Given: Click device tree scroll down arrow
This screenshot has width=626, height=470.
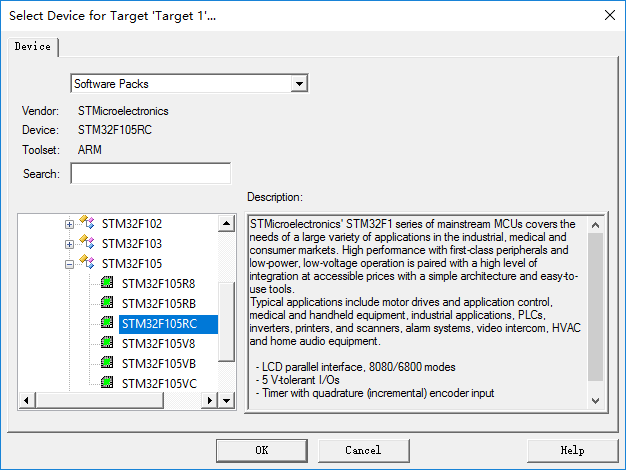Looking at the screenshot, I should [x=226, y=400].
